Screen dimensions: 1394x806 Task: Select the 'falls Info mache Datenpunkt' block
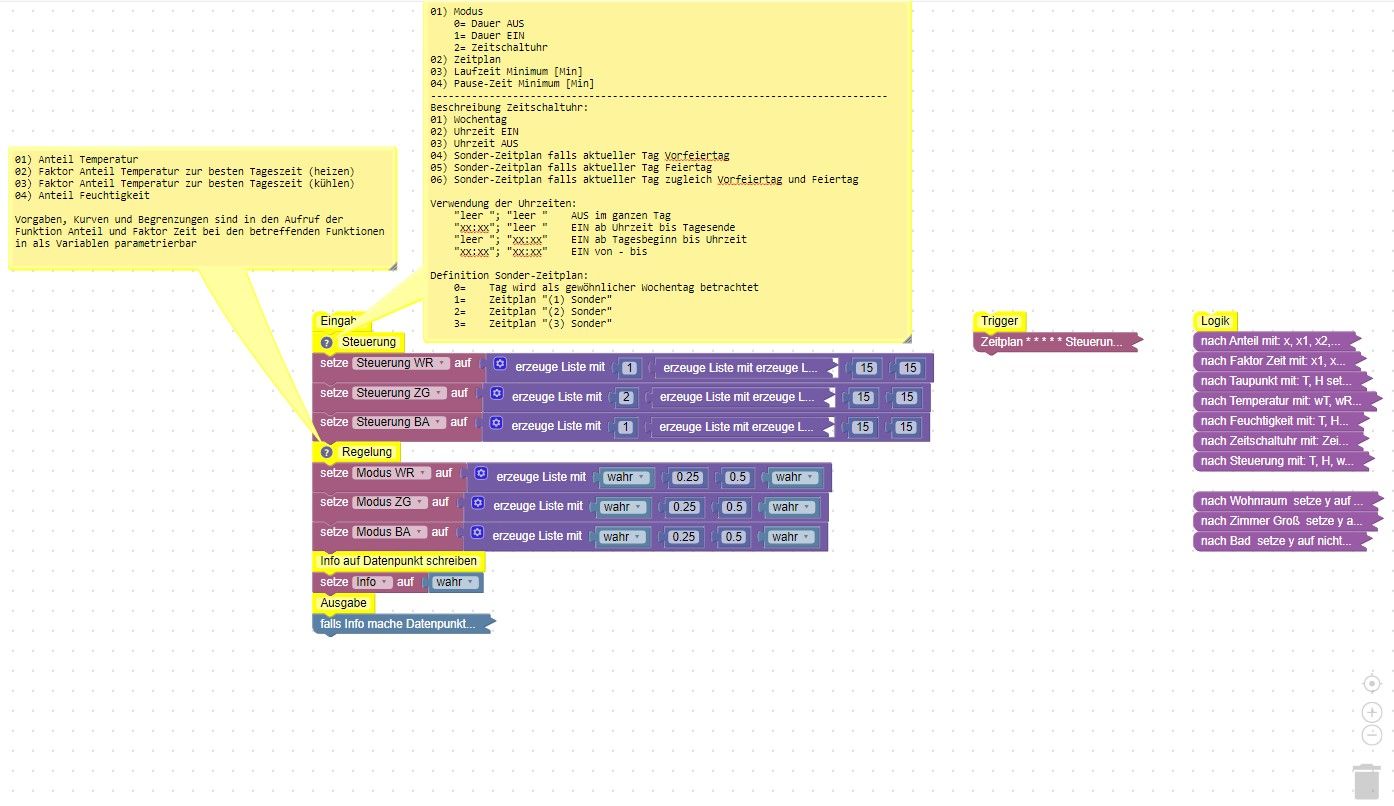pos(402,624)
